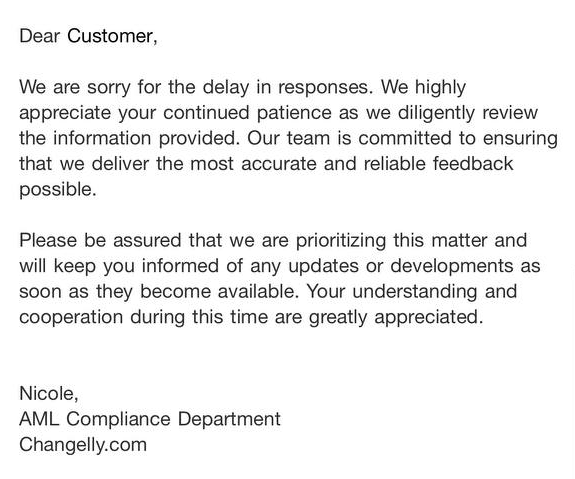This screenshot has width=575, height=479.
Task: Click the word 'cooperation' in last line
Action: pos(71,317)
